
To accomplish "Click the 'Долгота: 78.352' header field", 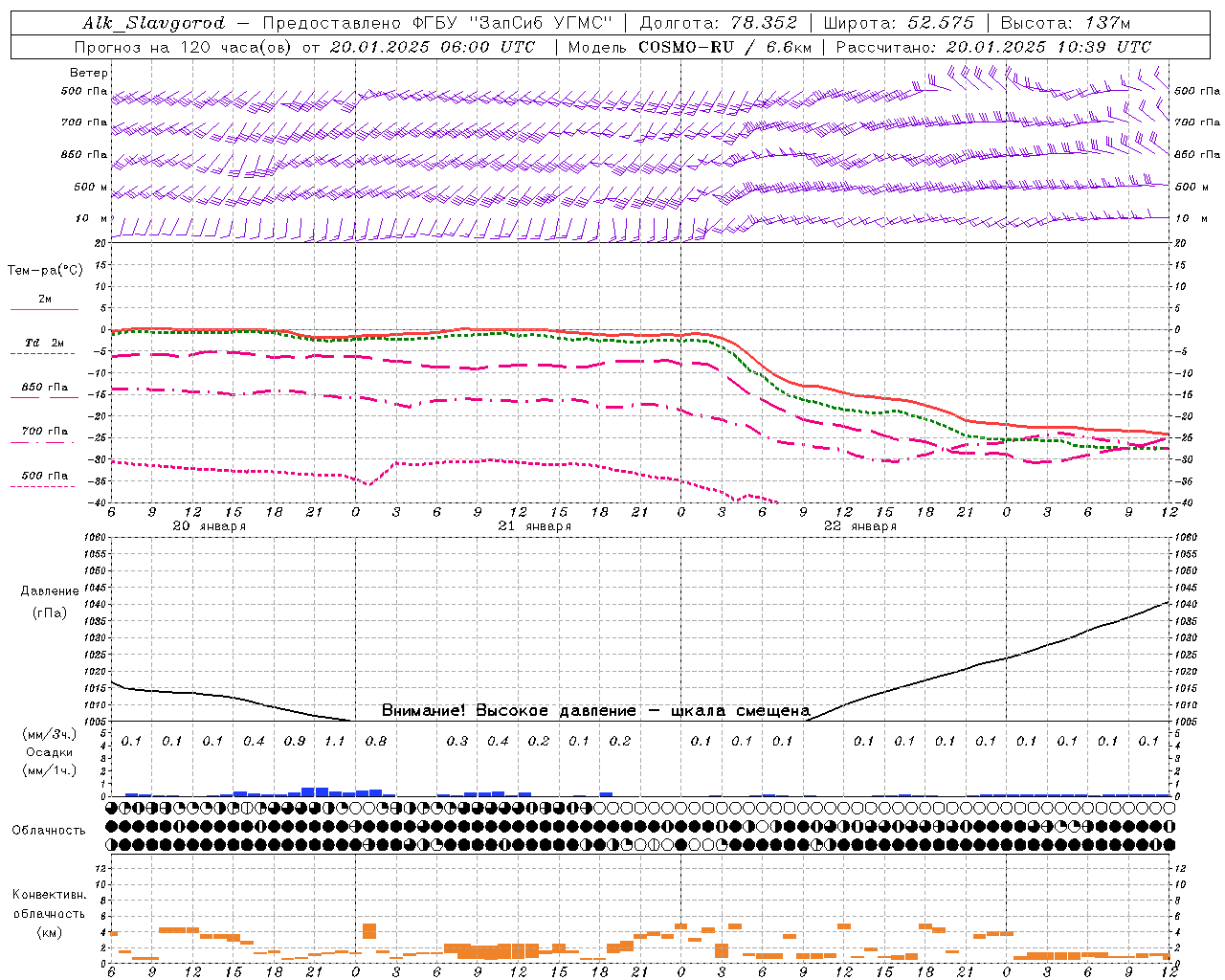I will (x=718, y=23).
